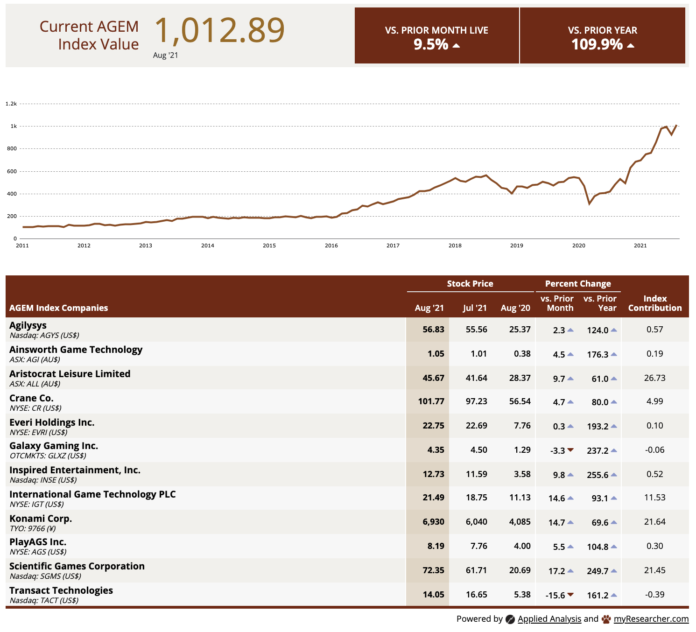This screenshot has width=696, height=632.
Task: Click the Percent Change group header
Action: 578,284
